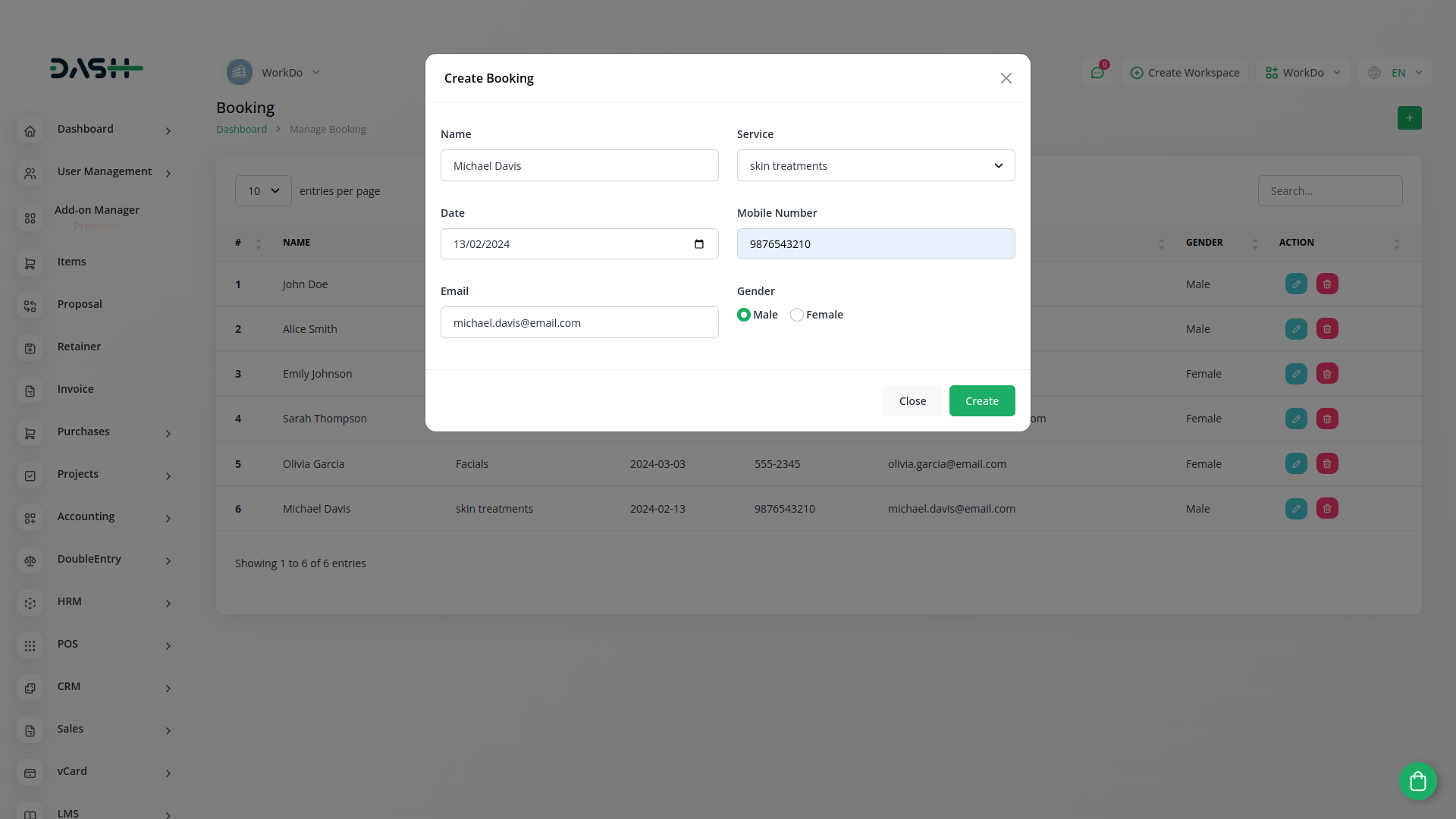The image size is (1456, 819).
Task: Click the chat messages icon in header
Action: tap(1097, 73)
